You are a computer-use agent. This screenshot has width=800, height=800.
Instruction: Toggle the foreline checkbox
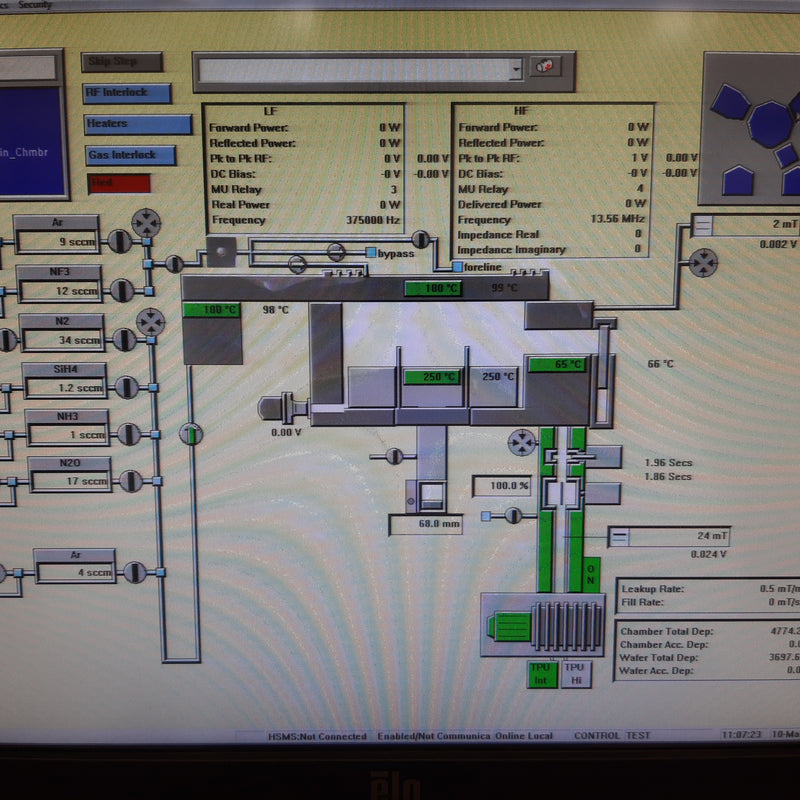point(458,267)
